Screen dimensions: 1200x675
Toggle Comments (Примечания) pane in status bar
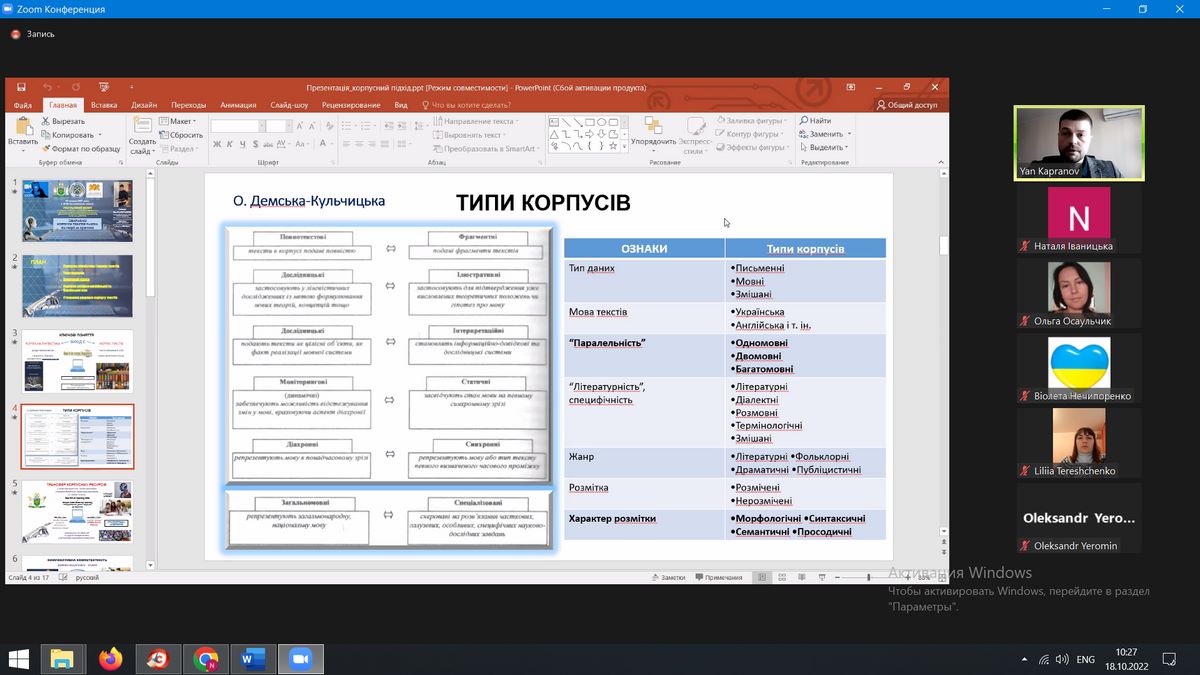click(x=718, y=578)
